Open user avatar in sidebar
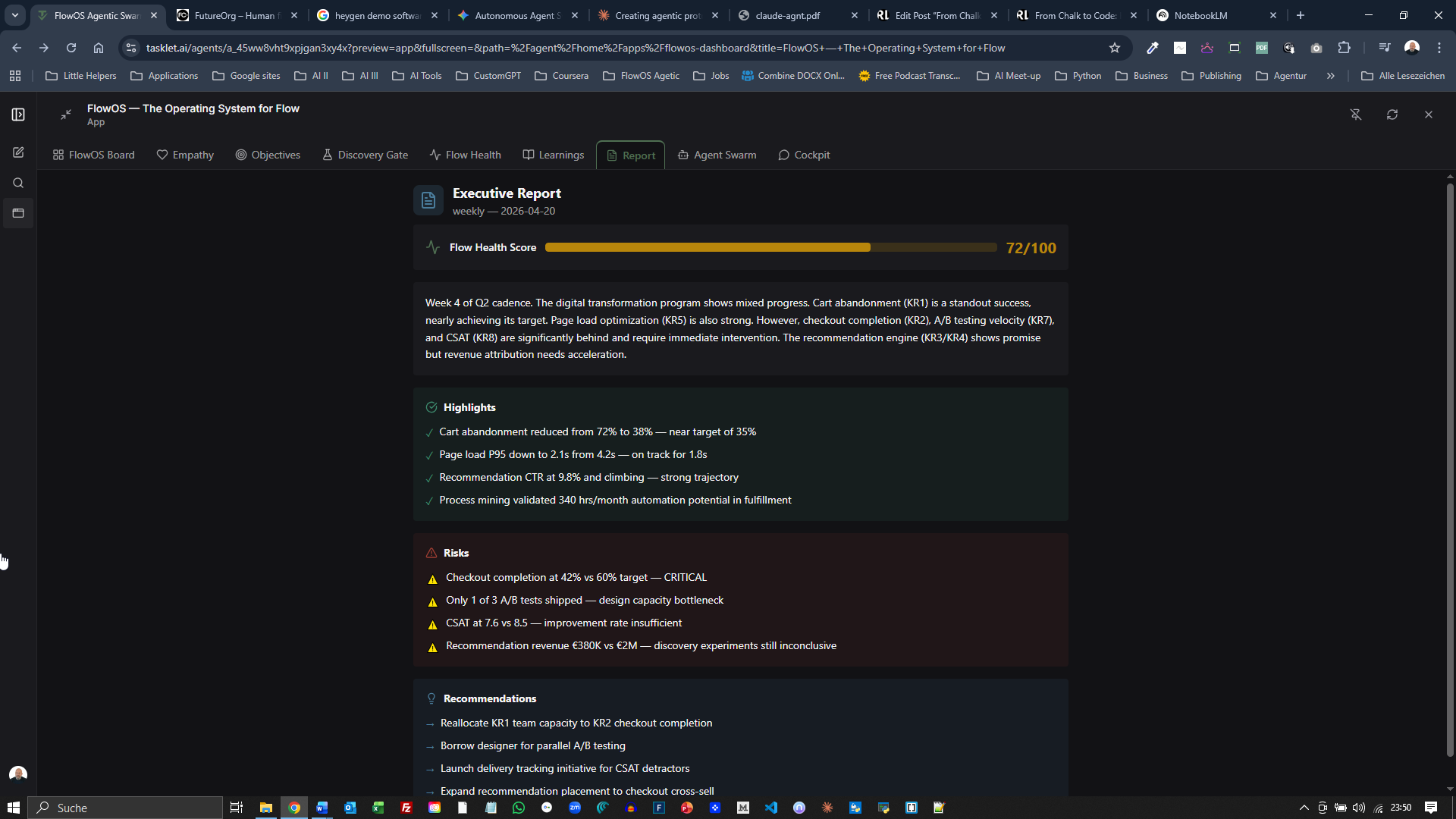 click(18, 773)
